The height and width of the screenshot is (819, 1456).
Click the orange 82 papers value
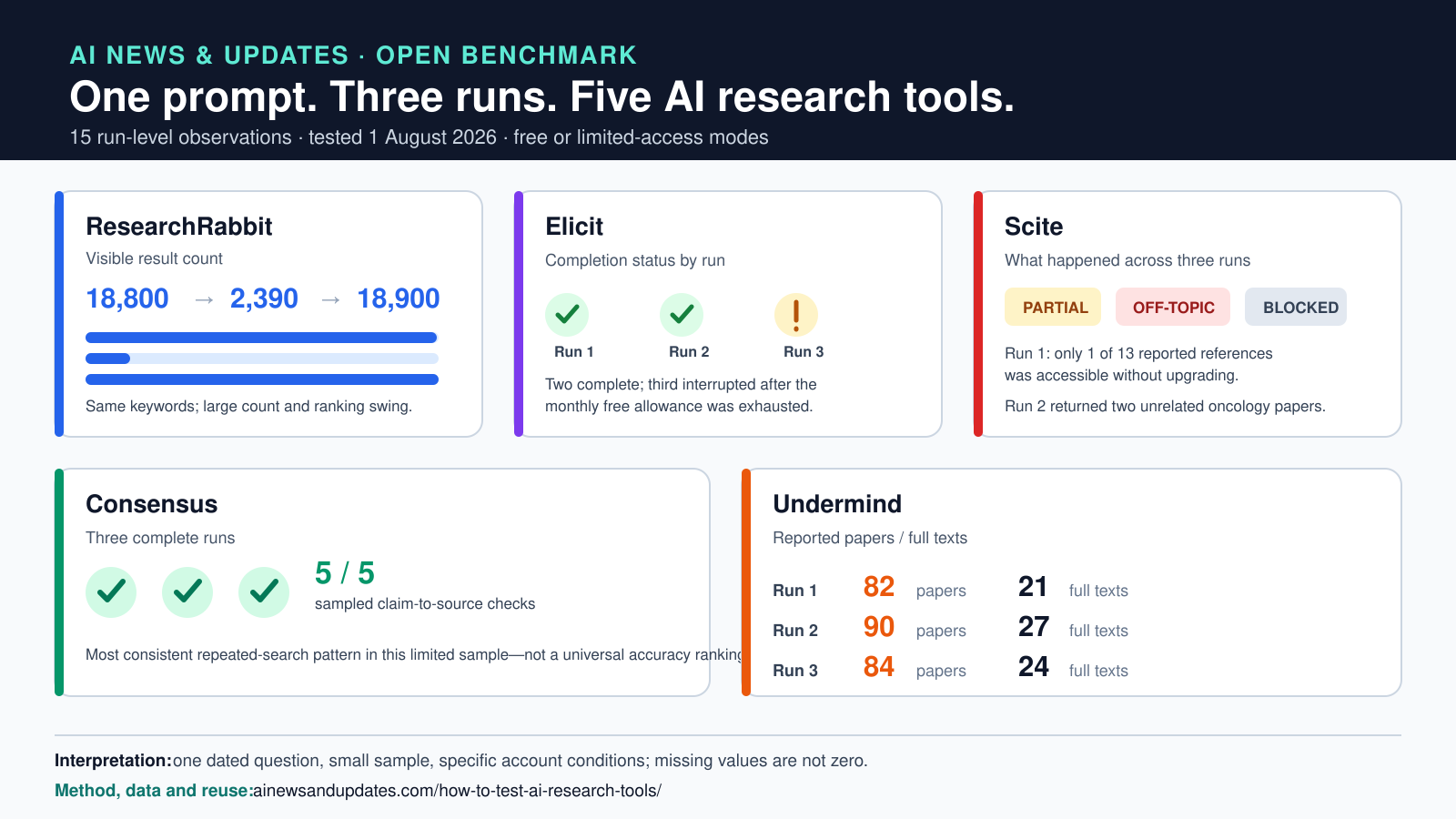[x=879, y=587]
